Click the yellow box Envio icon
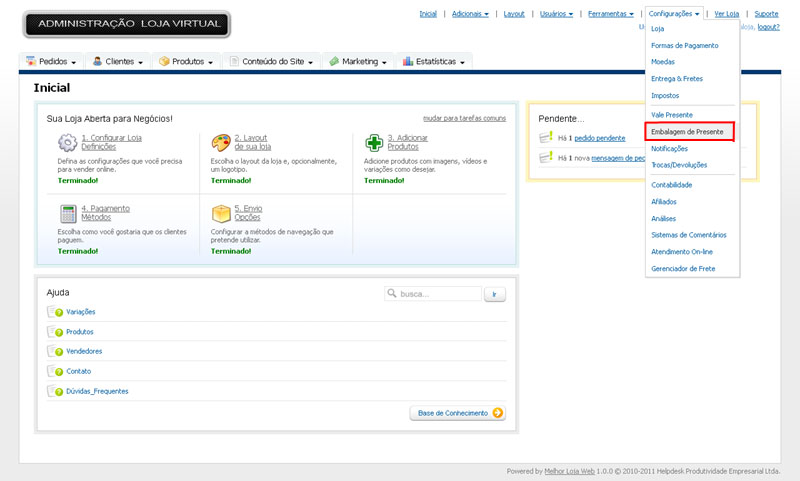Viewport: 800px width, 481px height. (221, 213)
